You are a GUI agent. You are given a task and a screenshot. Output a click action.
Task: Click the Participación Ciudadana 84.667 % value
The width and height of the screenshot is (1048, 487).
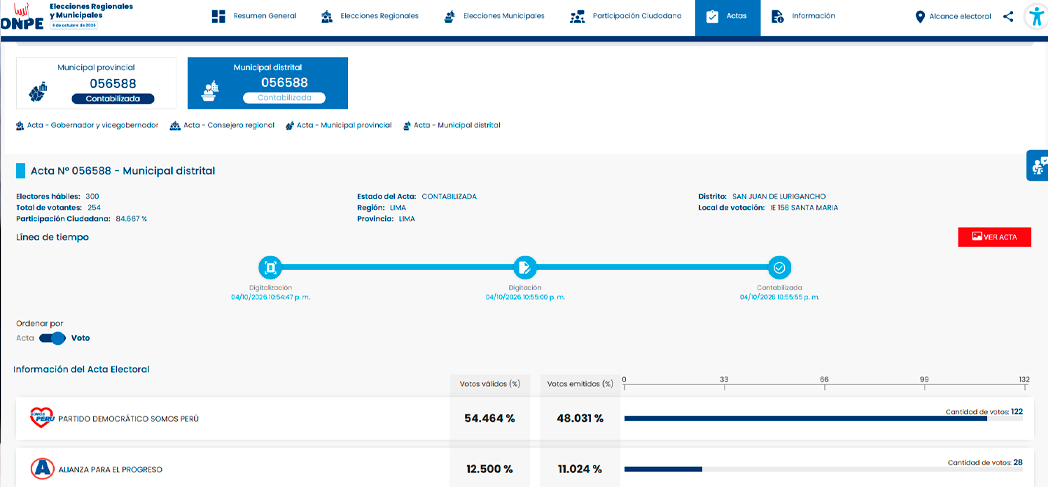pyautogui.click(x=131, y=218)
